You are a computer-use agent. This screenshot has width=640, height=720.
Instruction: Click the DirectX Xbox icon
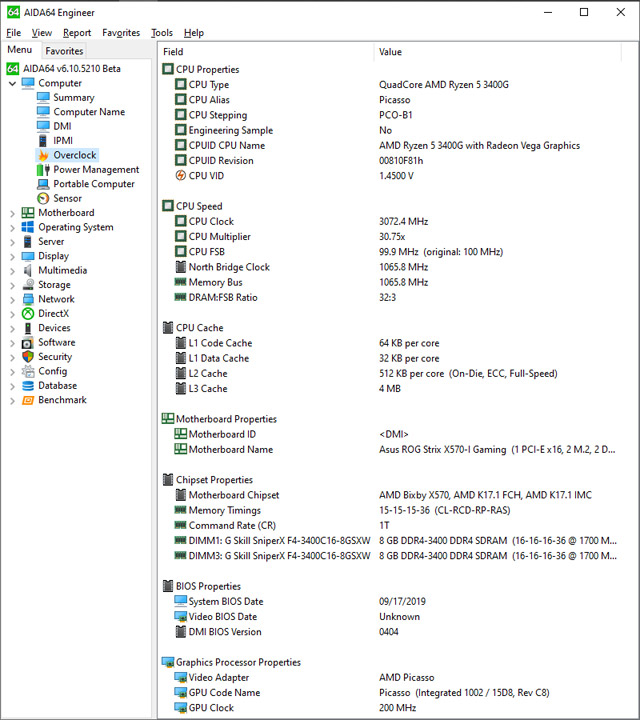tap(28, 314)
